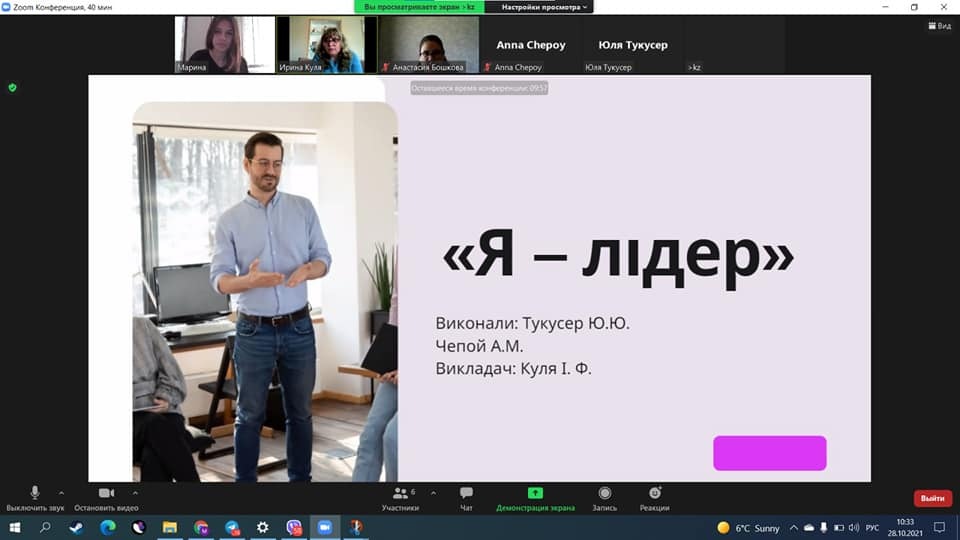
Task: Select Марина's video thumbnail
Action: [224, 44]
